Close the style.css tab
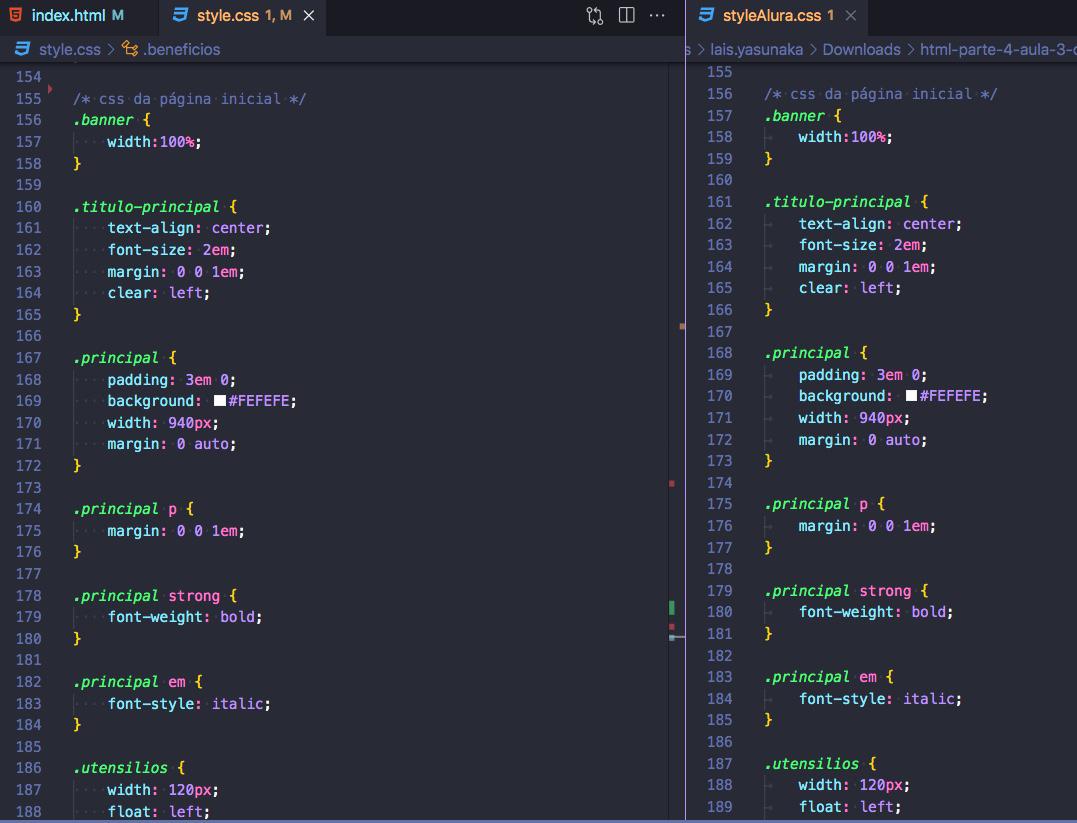This screenshot has height=823, width=1077. tap(309, 15)
